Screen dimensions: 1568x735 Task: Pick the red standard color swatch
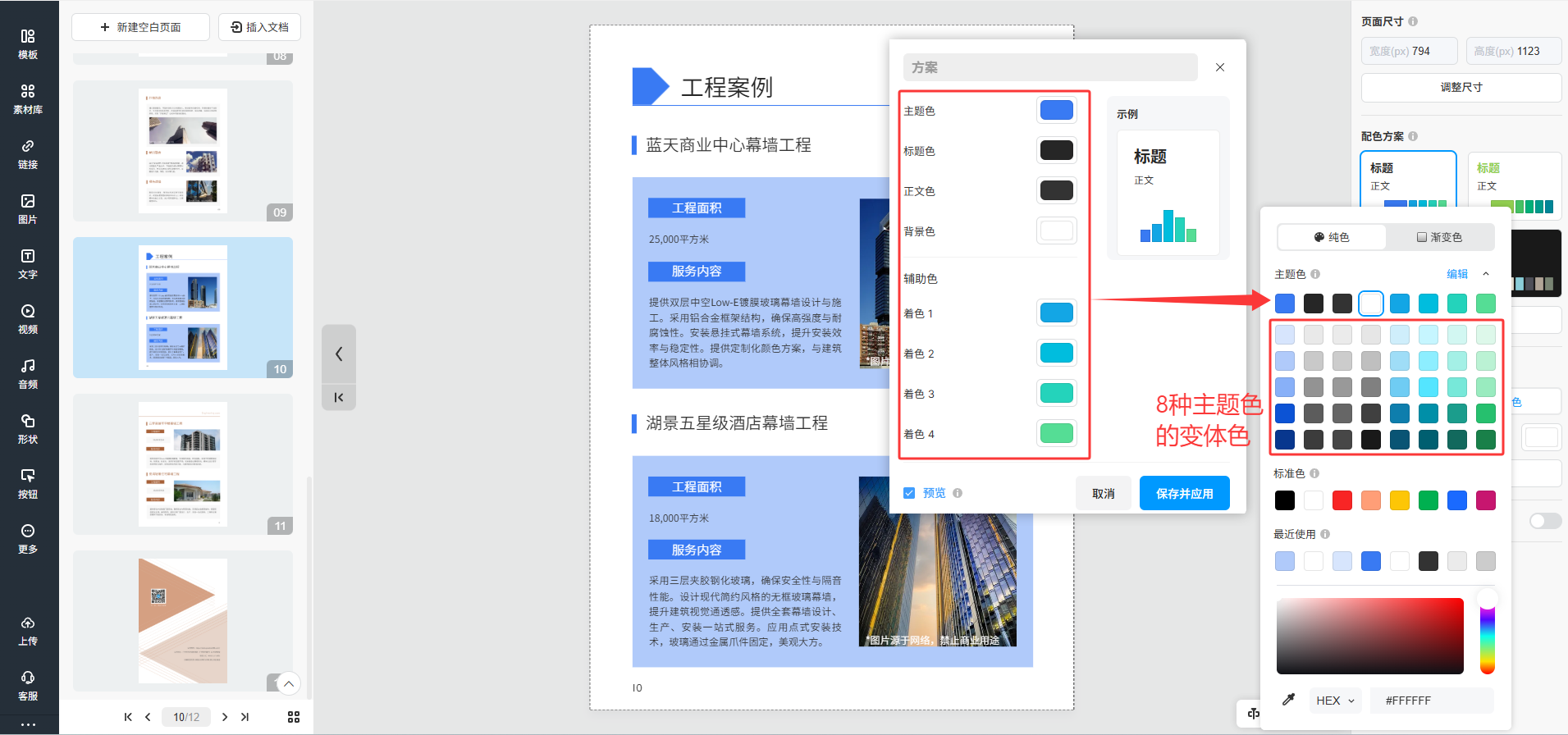point(1342,500)
